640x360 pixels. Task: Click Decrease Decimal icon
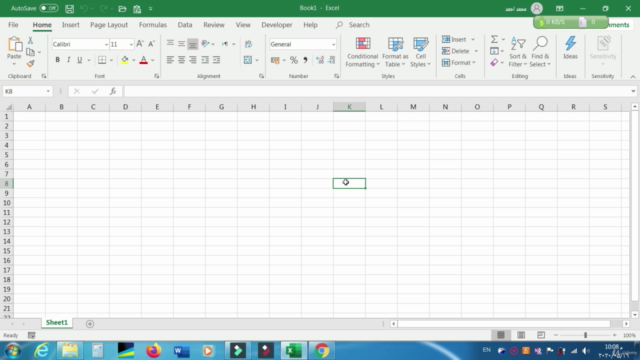331,60
